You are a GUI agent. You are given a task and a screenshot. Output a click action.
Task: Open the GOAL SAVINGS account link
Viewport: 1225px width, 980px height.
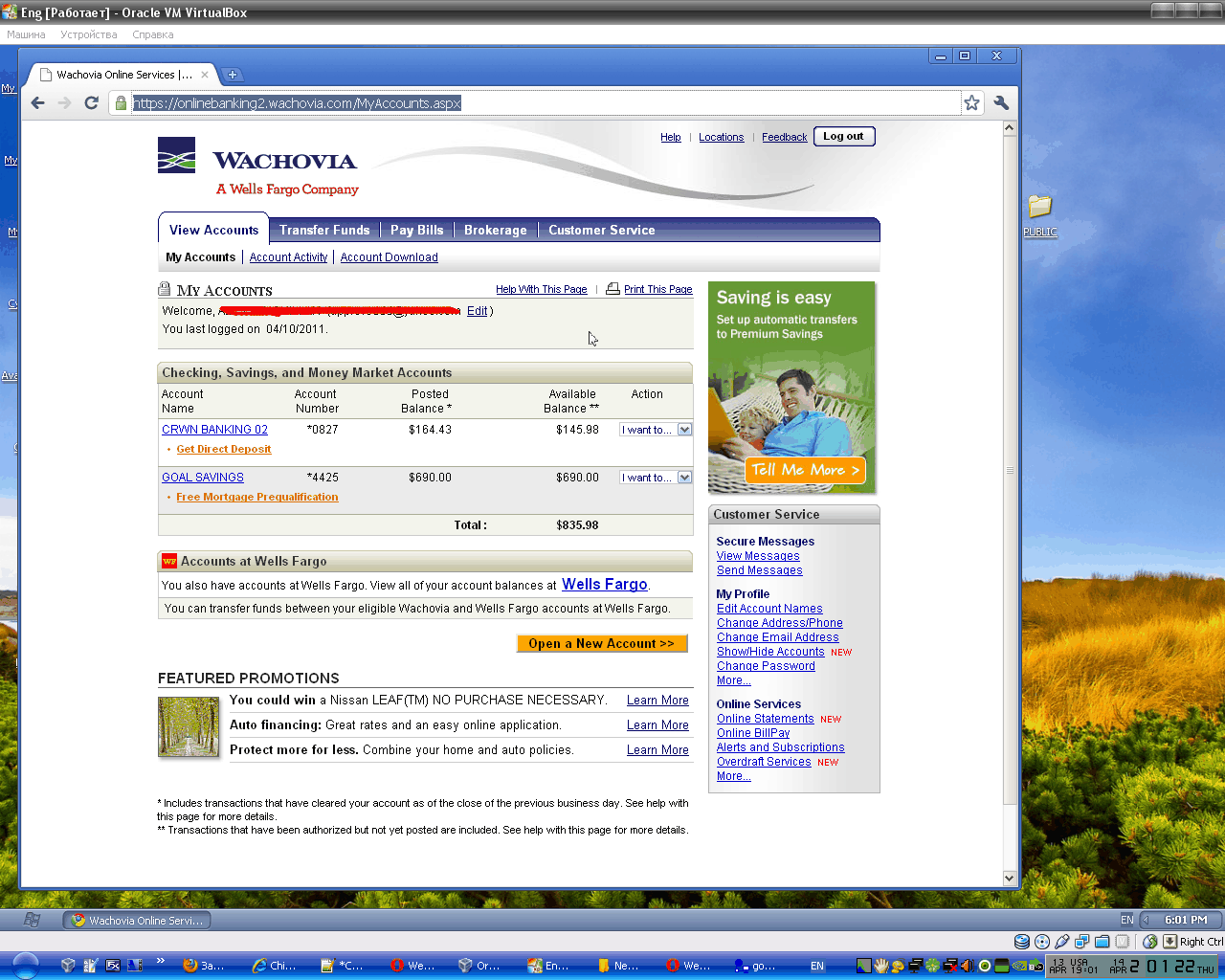point(203,478)
